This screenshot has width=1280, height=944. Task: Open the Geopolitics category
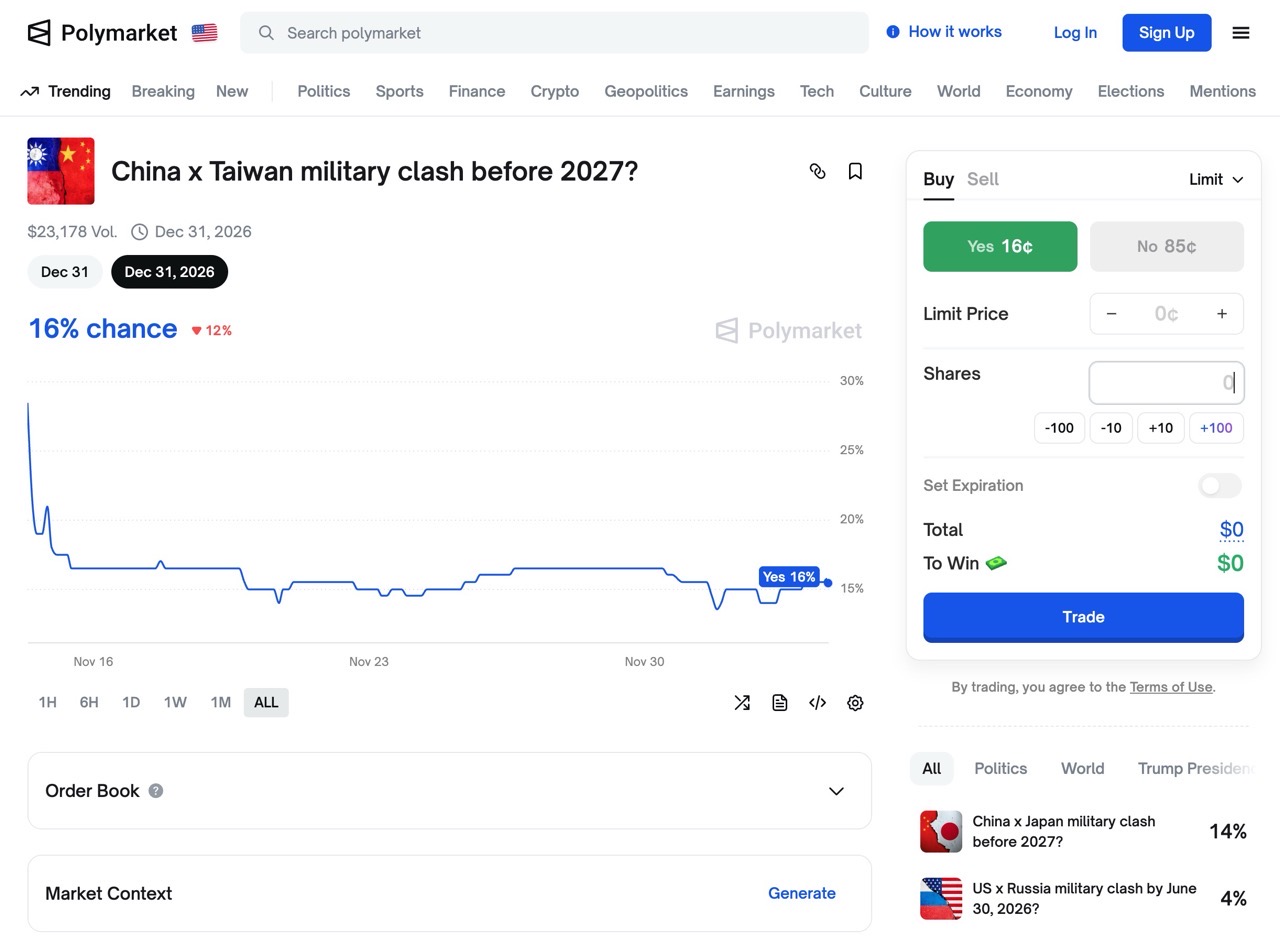[646, 91]
